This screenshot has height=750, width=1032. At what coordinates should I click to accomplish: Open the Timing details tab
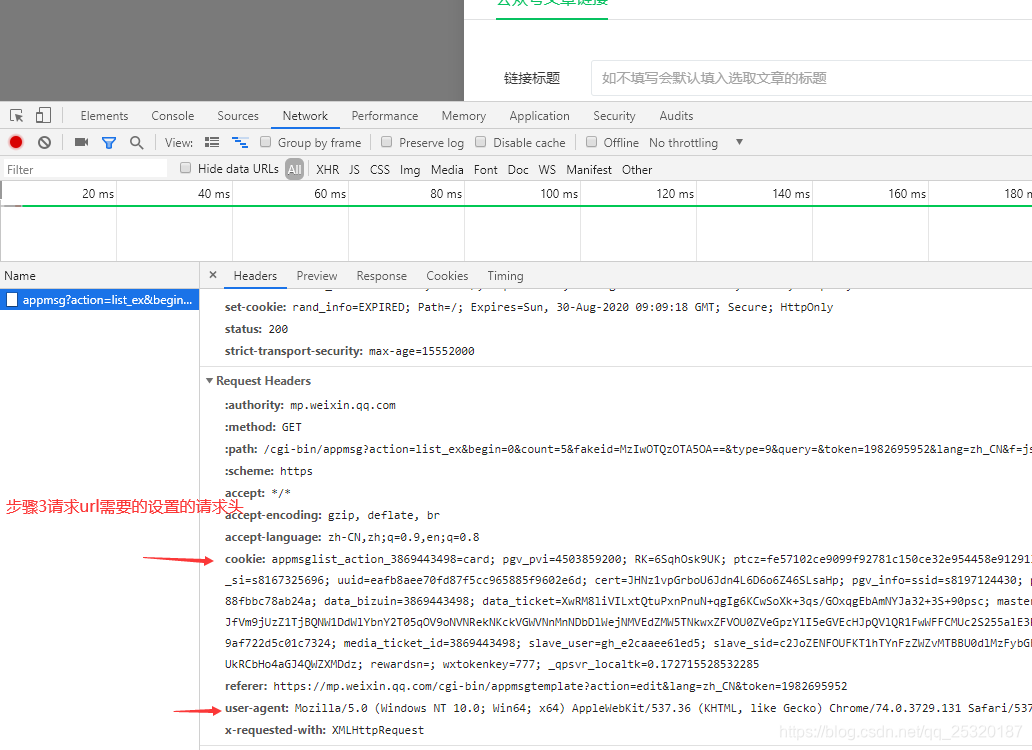click(x=505, y=276)
